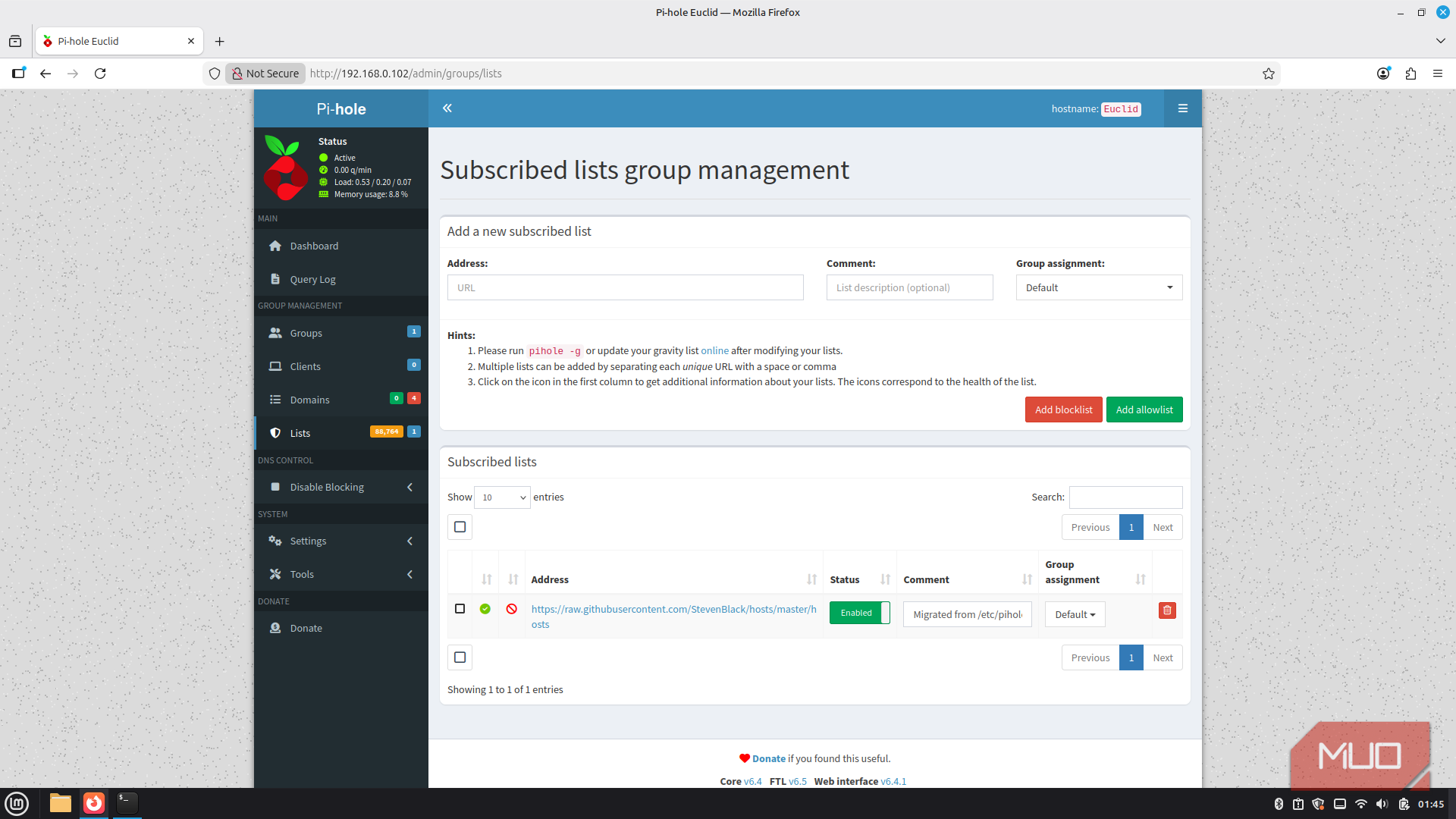Click Add blocklist button
Viewport: 1456px width, 819px height.
[1063, 409]
